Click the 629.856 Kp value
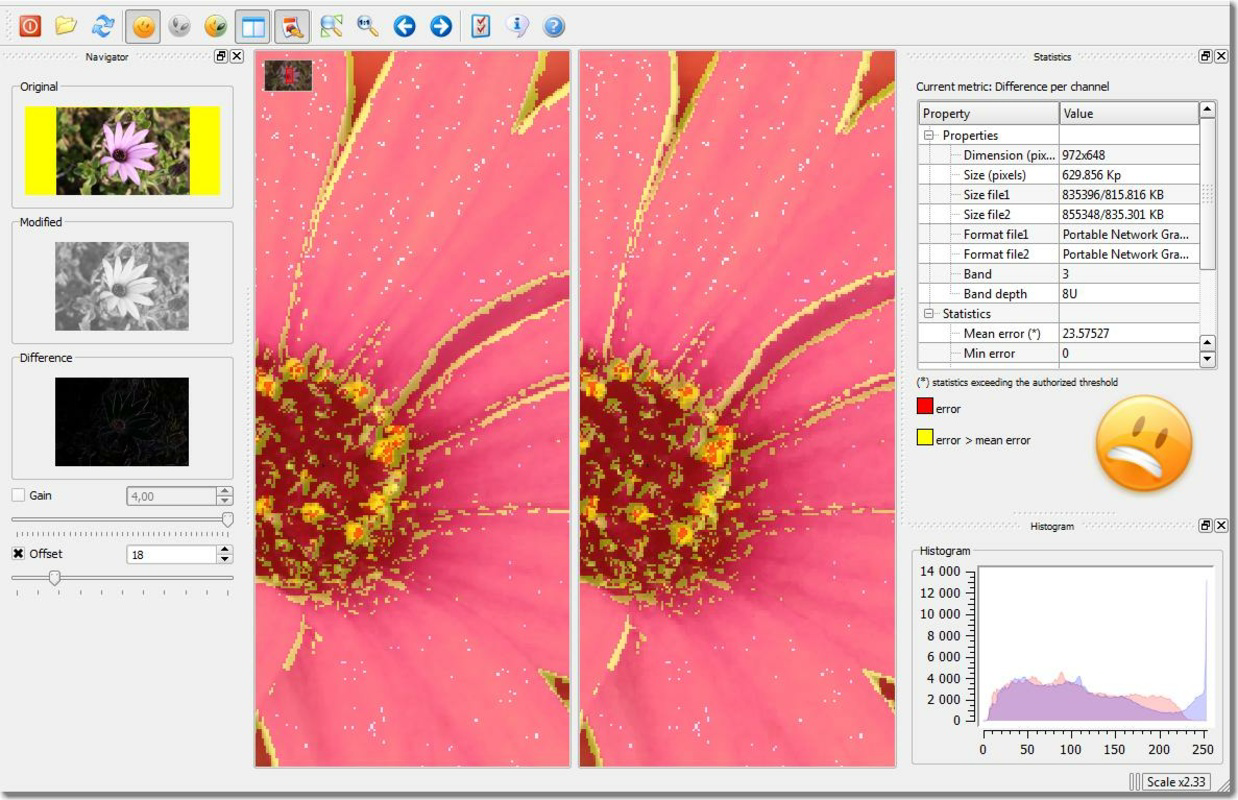The width and height of the screenshot is (1238, 800). coord(1092,175)
